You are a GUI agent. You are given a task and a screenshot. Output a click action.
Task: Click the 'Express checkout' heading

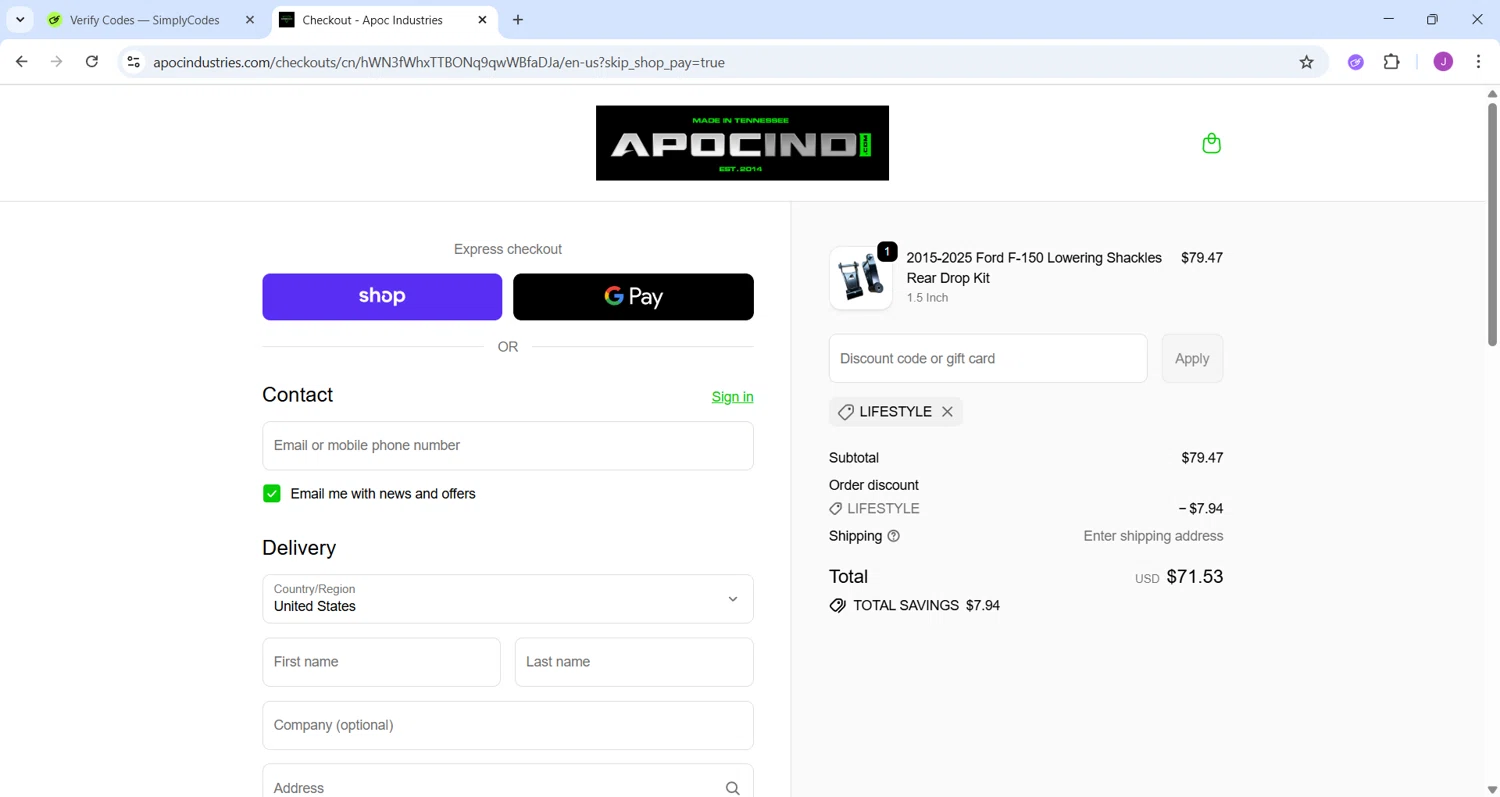(508, 249)
